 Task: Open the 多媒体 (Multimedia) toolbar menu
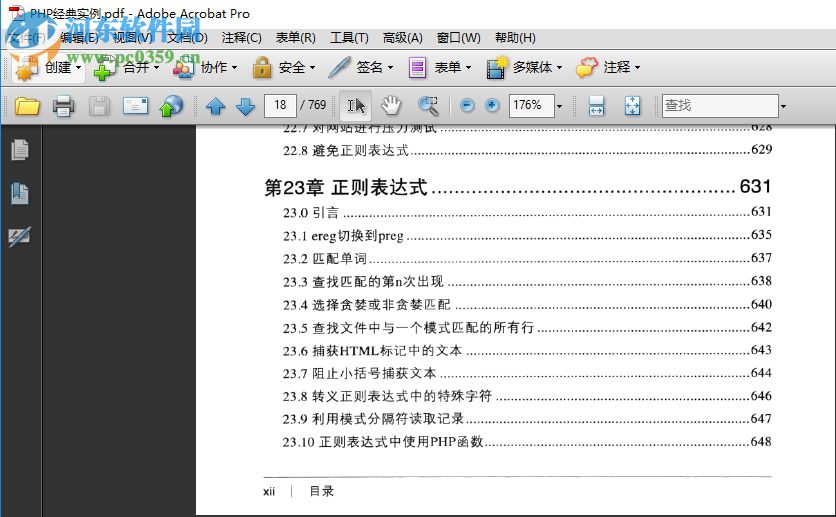525,68
